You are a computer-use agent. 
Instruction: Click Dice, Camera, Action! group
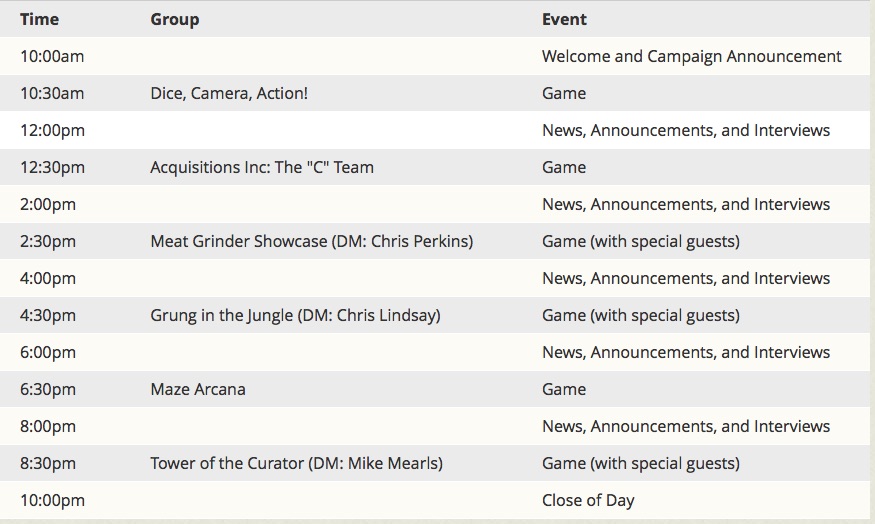tap(229, 93)
